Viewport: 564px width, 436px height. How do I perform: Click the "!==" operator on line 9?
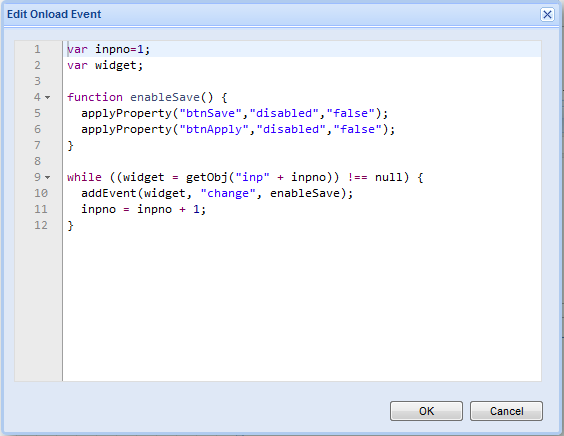point(357,177)
